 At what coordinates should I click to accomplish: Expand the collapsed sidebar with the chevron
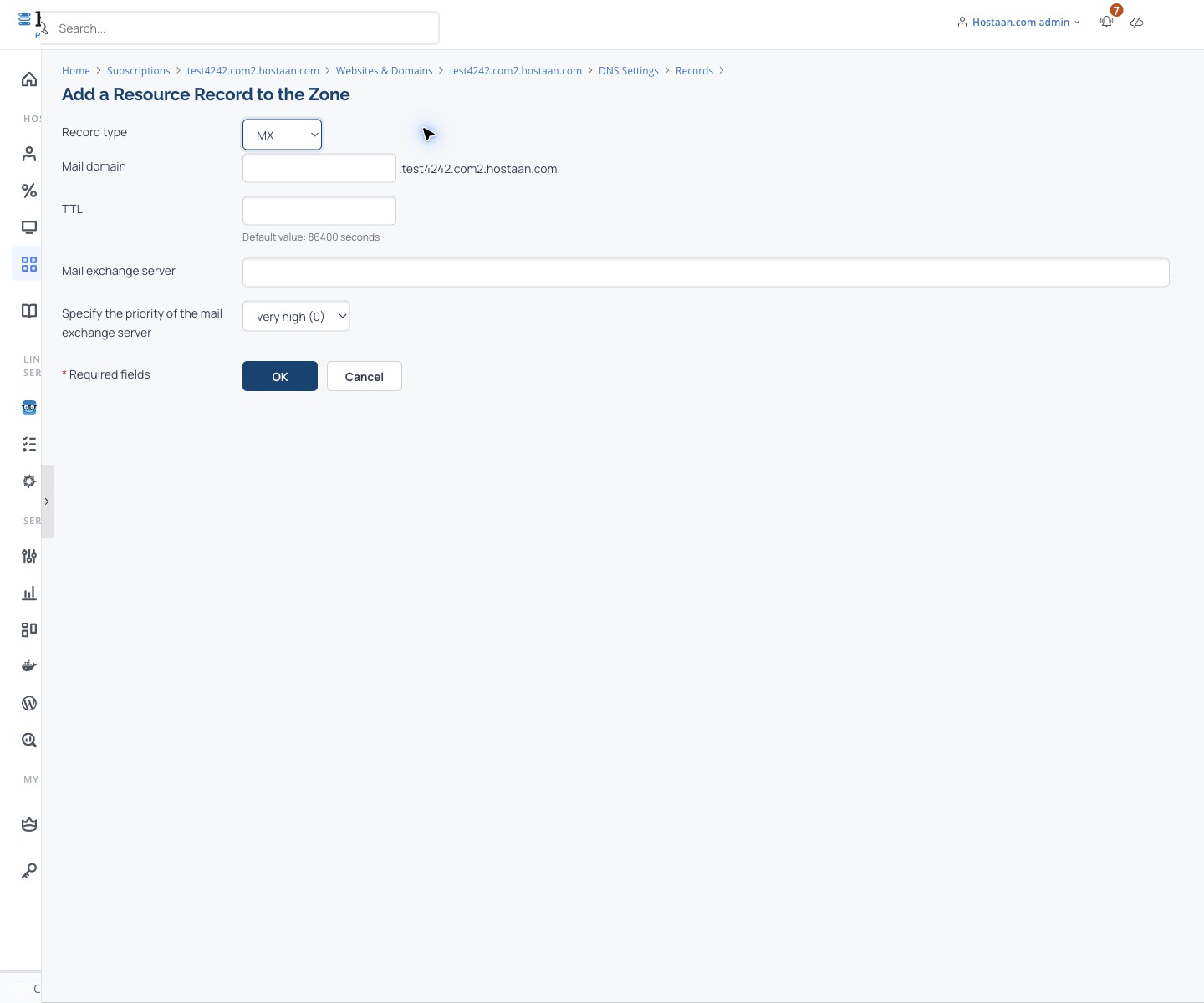48,501
